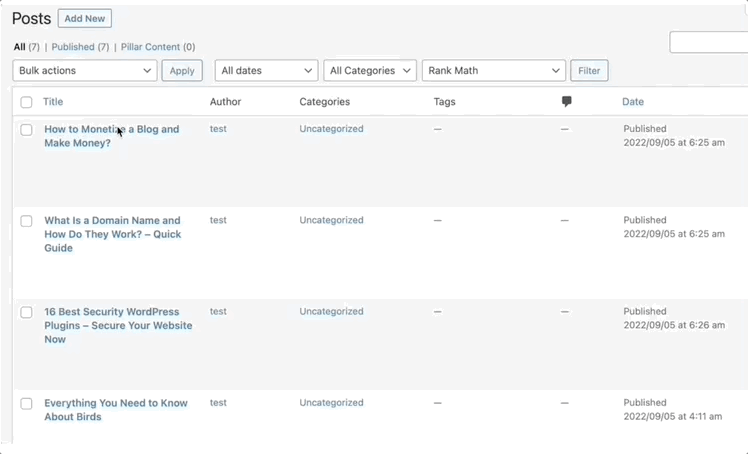Mark the Everything You Need to Know About Birds checkbox
The height and width of the screenshot is (454, 748).
[26, 404]
